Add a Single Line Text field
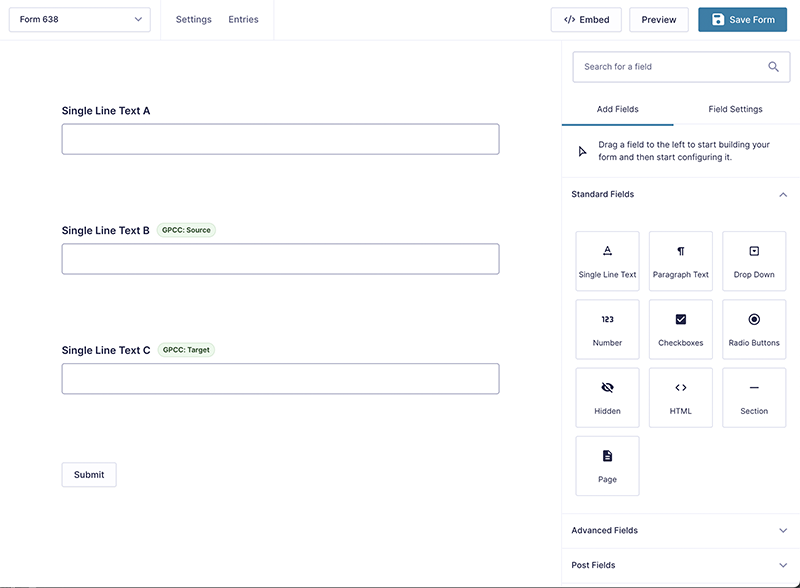 (x=607, y=261)
